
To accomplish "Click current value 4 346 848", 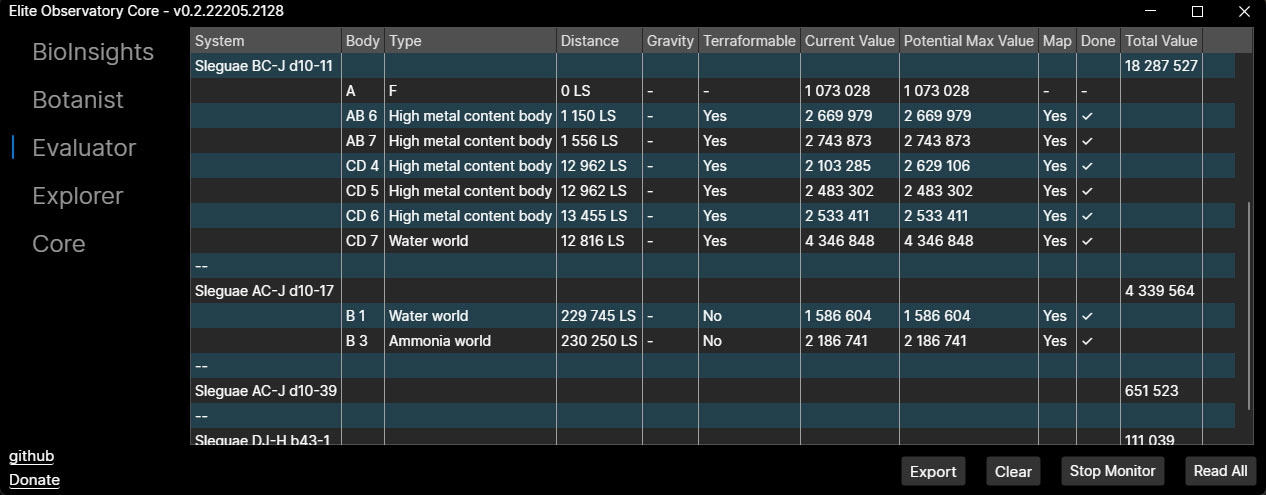I will click(839, 241).
